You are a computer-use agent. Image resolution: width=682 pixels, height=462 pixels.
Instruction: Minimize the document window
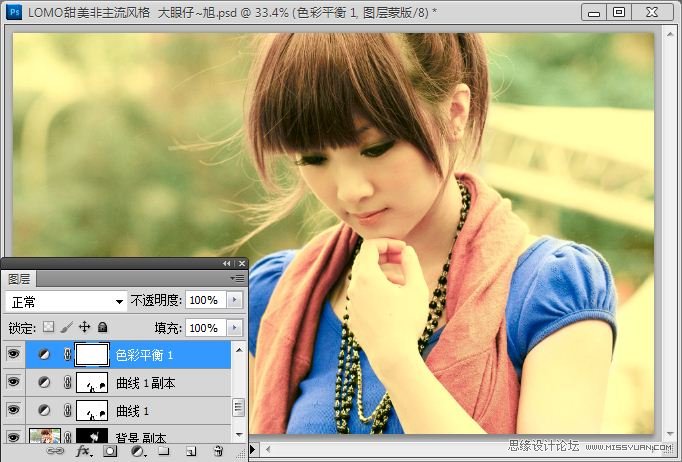click(594, 12)
